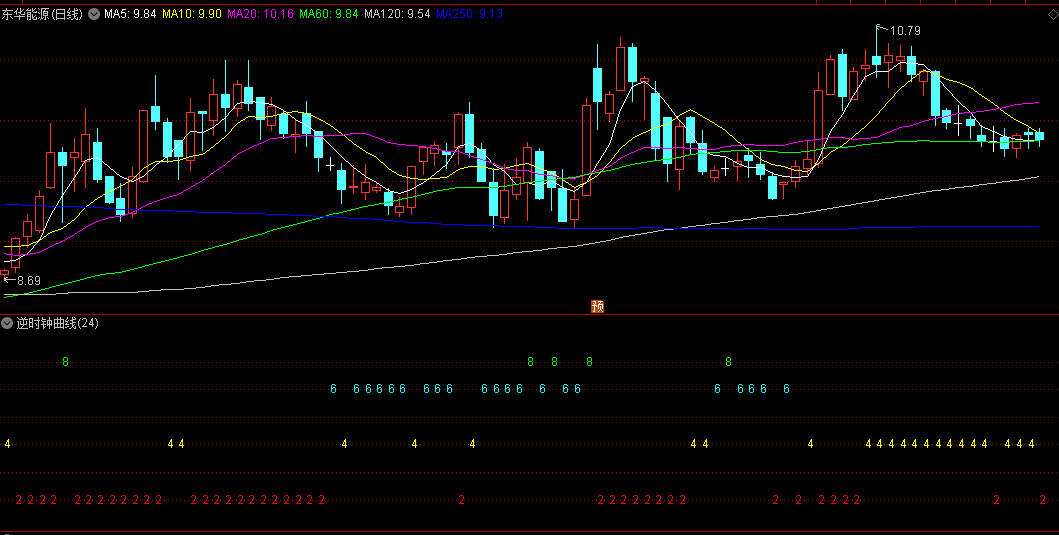Click the 10.79 high price marker
The width and height of the screenshot is (1059, 535).
pyautogui.click(x=903, y=31)
